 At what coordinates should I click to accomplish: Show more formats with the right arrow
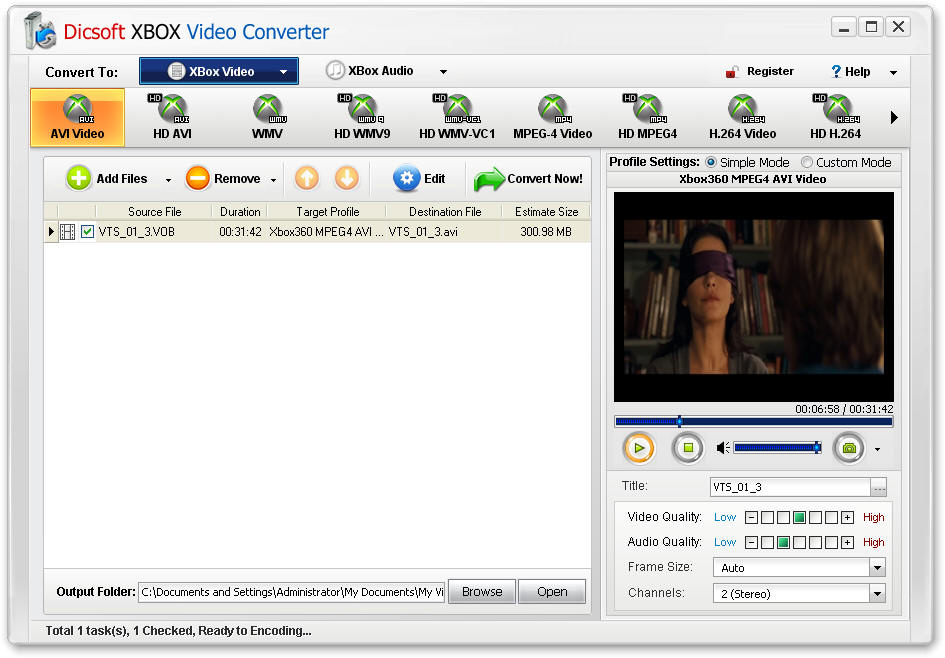pos(894,118)
